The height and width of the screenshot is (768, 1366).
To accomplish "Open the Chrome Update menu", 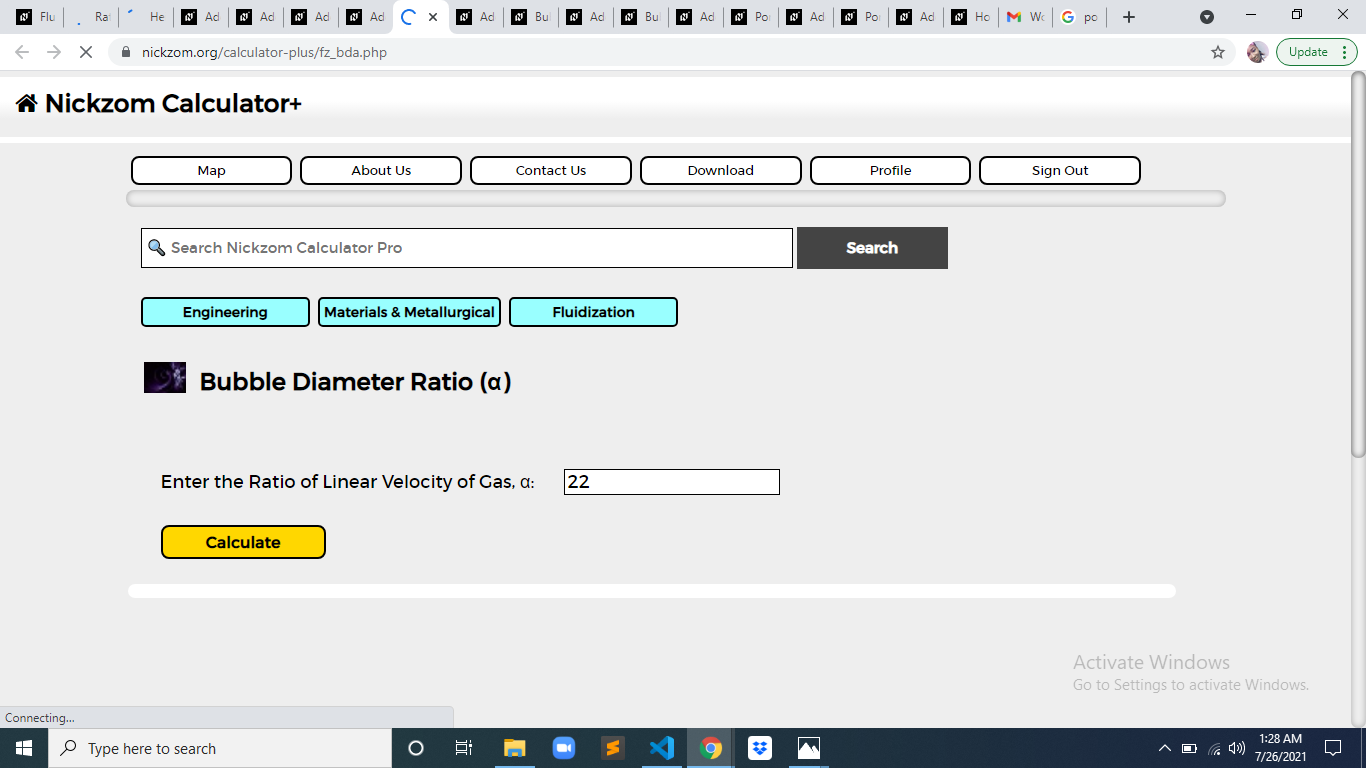I will [x=1316, y=52].
